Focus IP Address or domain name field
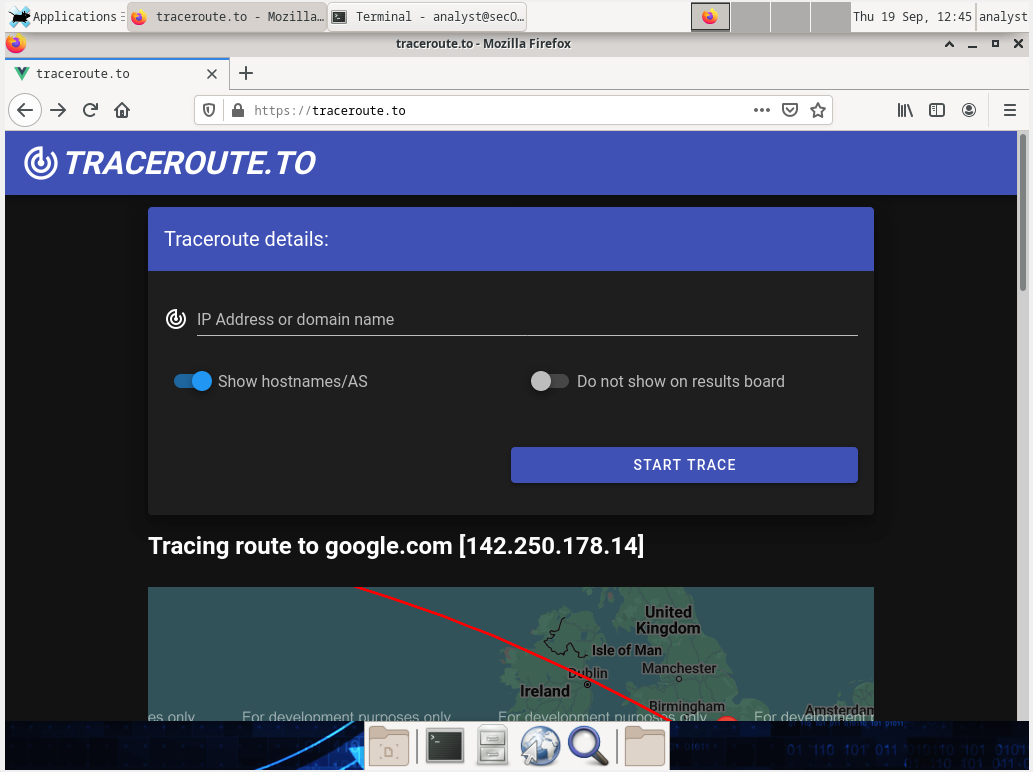The width and height of the screenshot is (1033, 772). (x=527, y=319)
